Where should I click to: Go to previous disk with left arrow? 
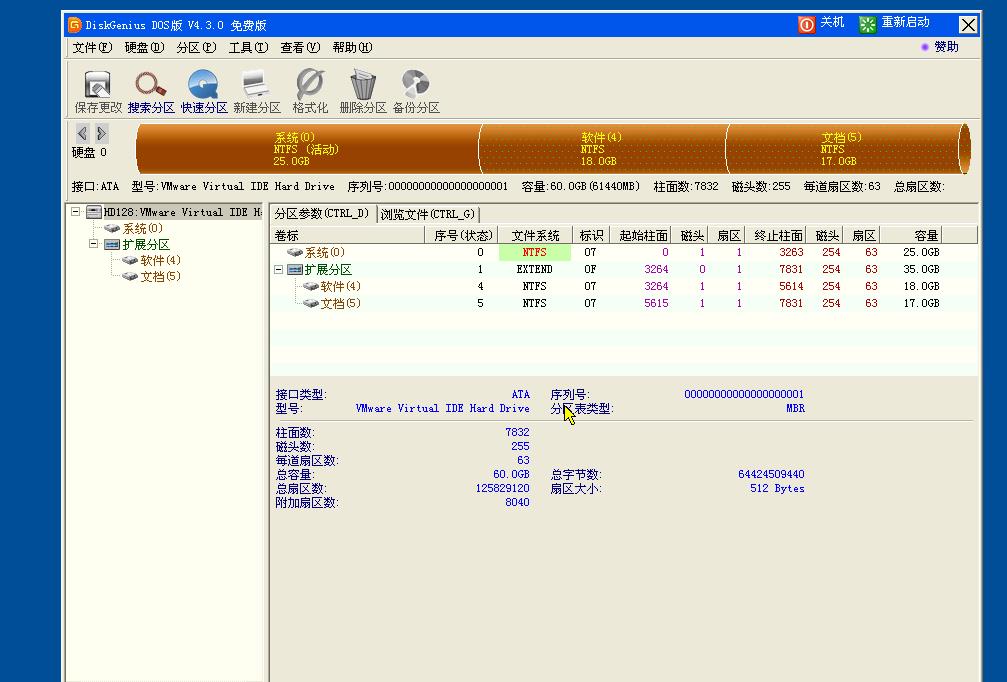[x=82, y=133]
